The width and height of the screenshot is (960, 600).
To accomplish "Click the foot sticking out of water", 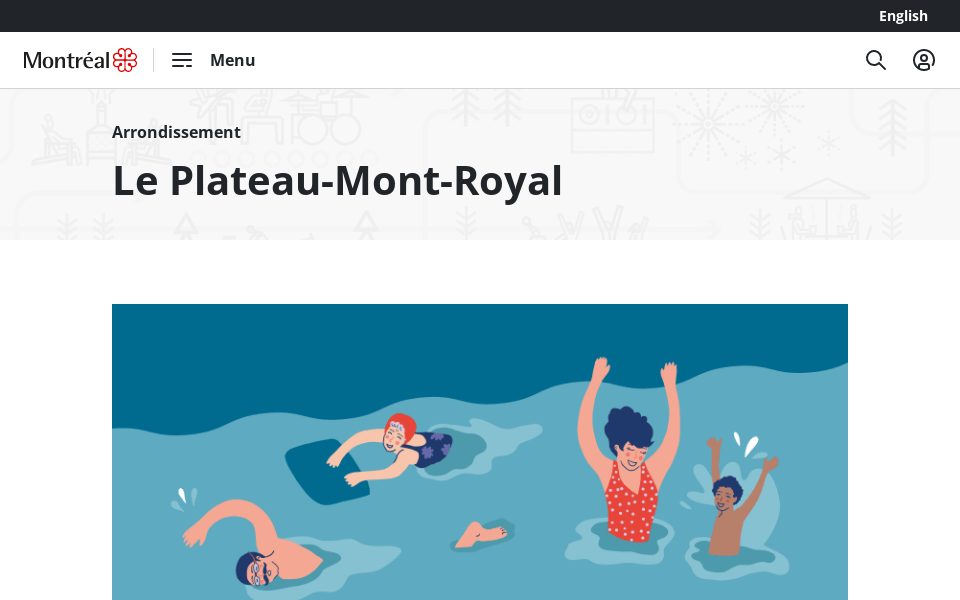I will click(481, 534).
